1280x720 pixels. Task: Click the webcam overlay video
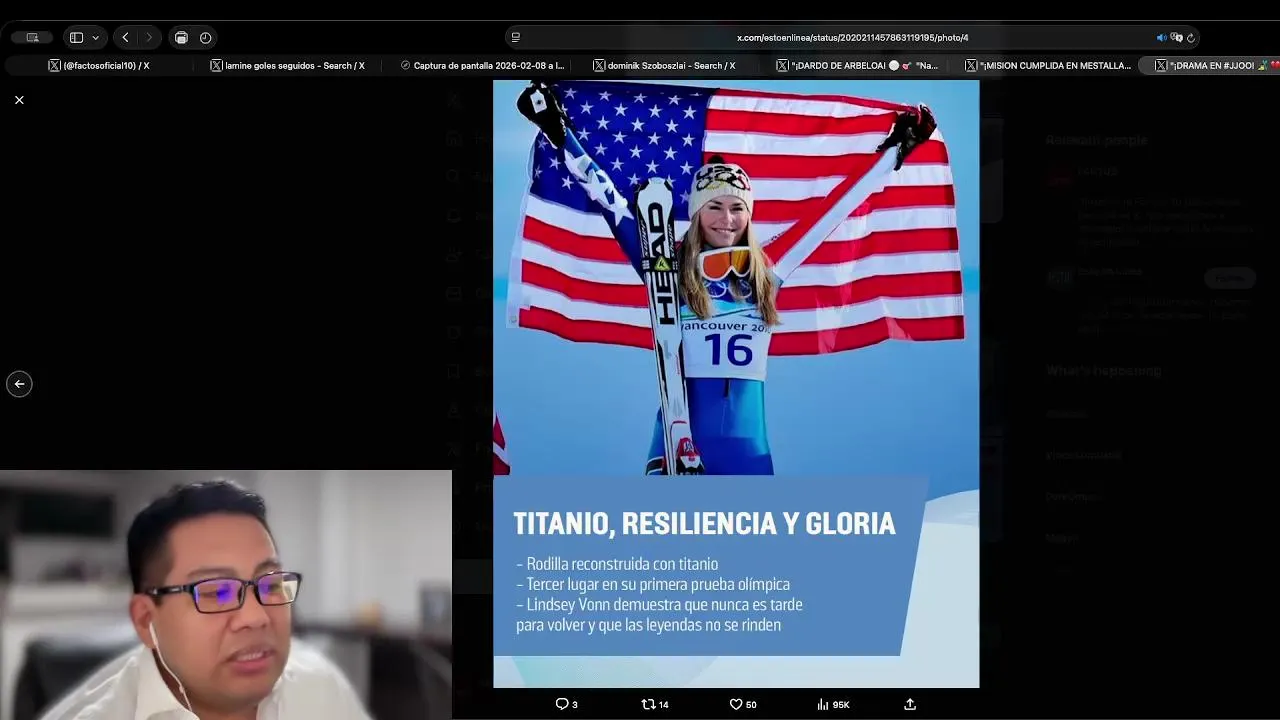click(x=226, y=595)
